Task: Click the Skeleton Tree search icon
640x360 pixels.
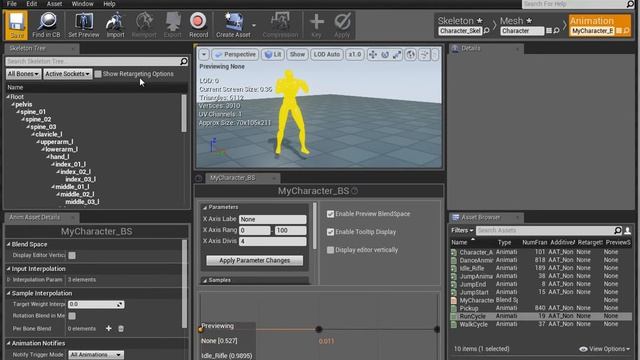Action: pyautogui.click(x=184, y=61)
